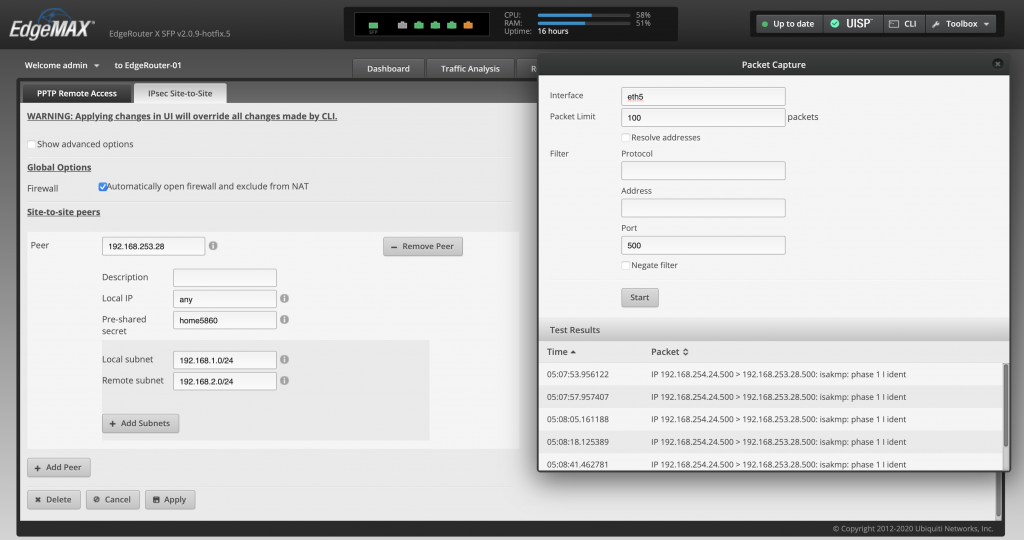
Task: Sort test results by Packet column
Action: click(669, 351)
